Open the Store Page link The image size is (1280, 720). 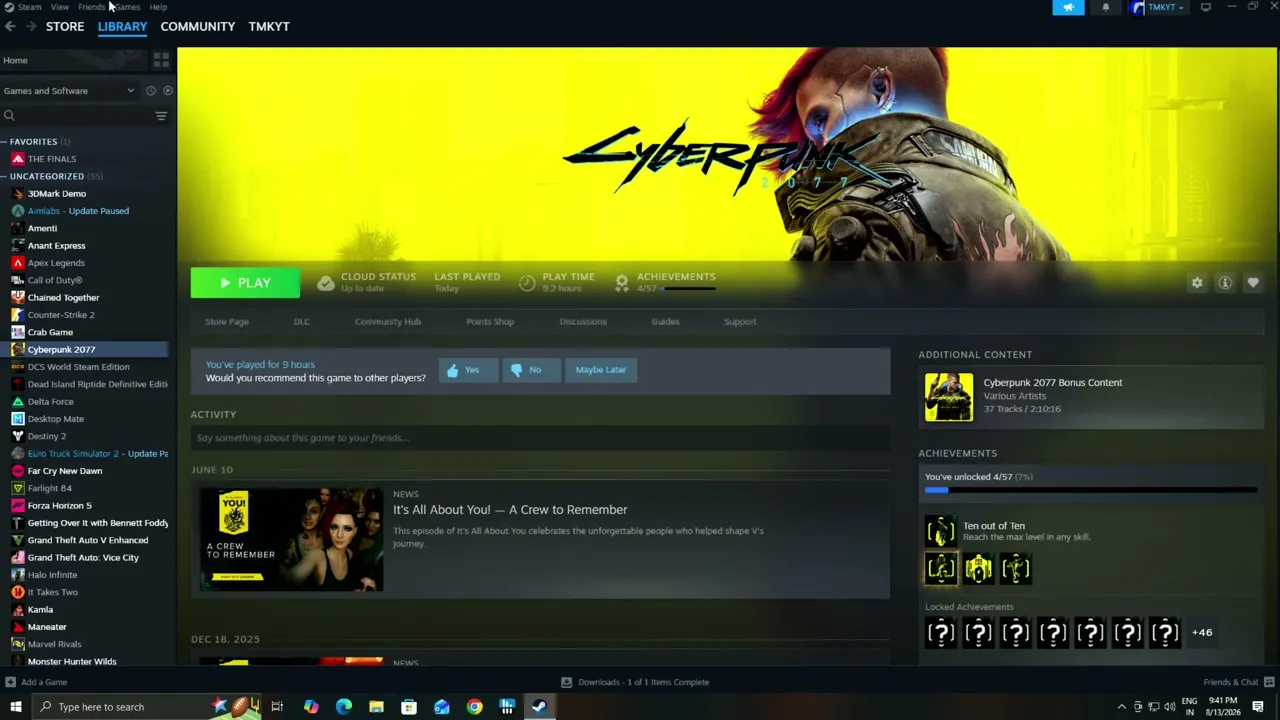[227, 322]
